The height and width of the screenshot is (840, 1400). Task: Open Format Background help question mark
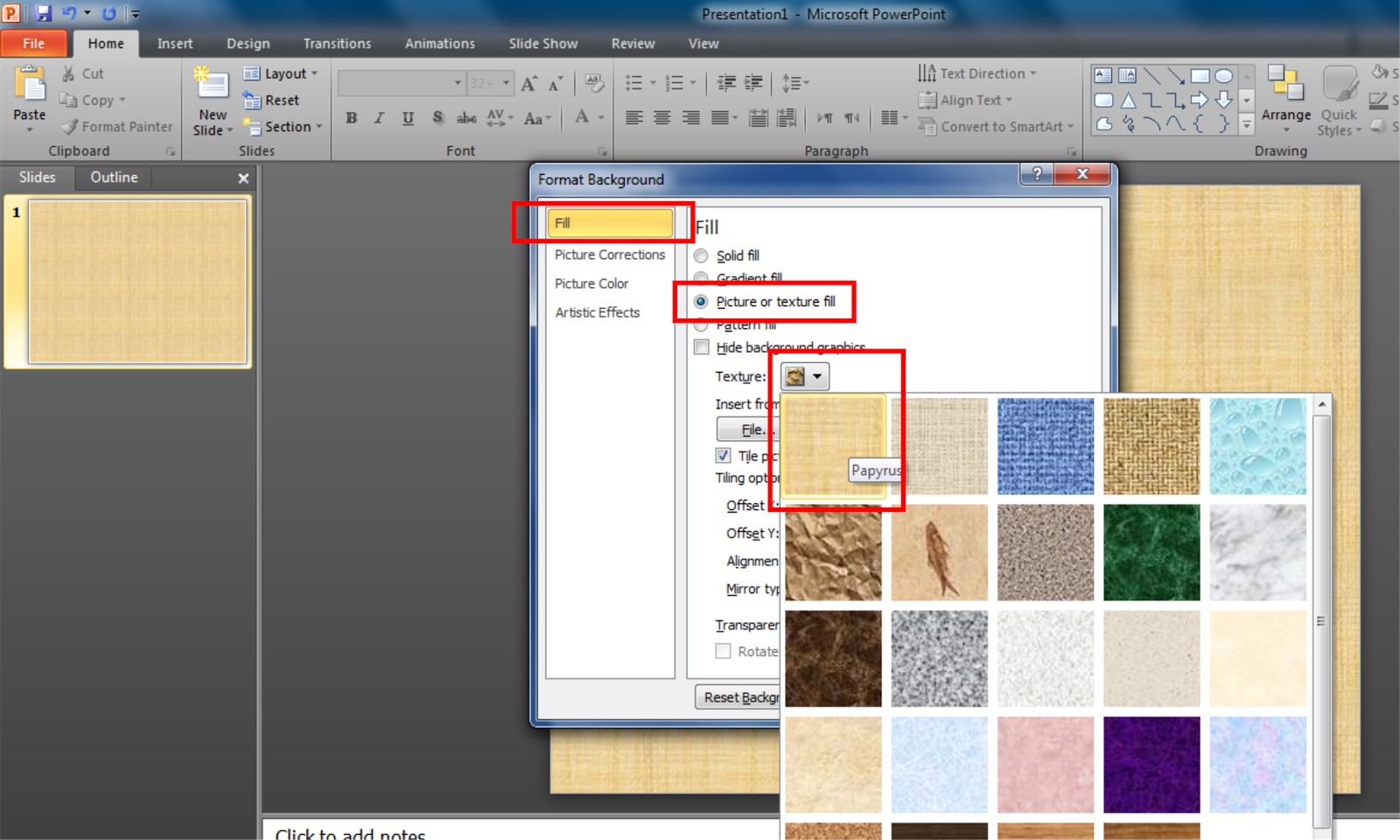1037,174
